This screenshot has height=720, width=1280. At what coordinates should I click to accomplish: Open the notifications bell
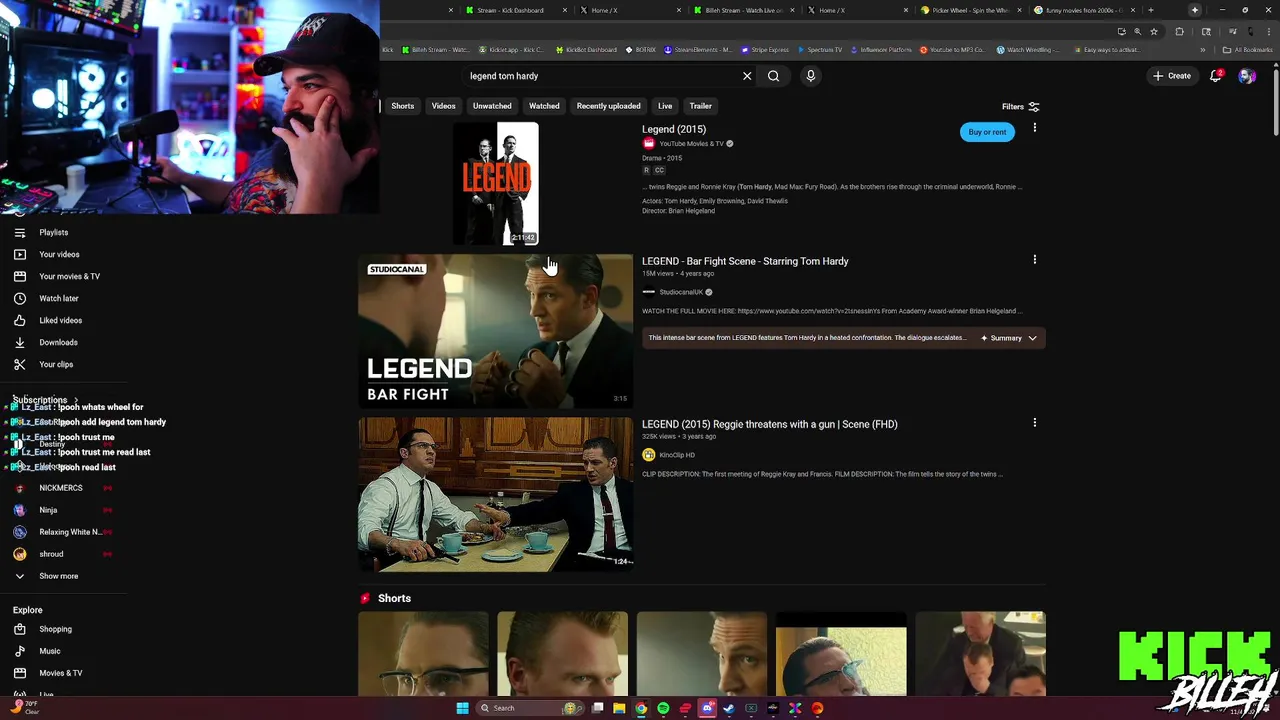click(x=1216, y=76)
